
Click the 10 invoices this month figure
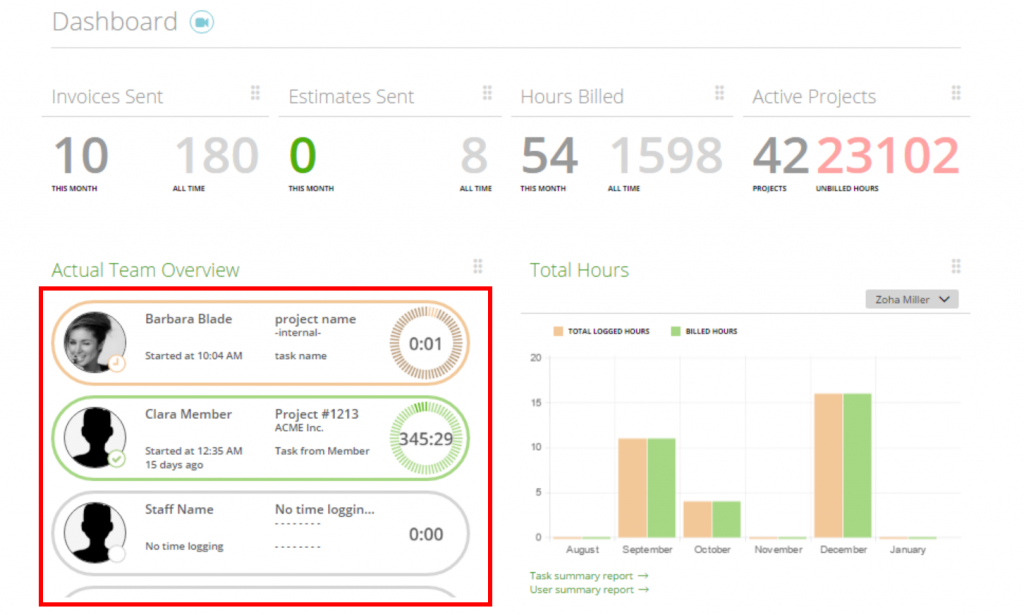click(x=81, y=155)
